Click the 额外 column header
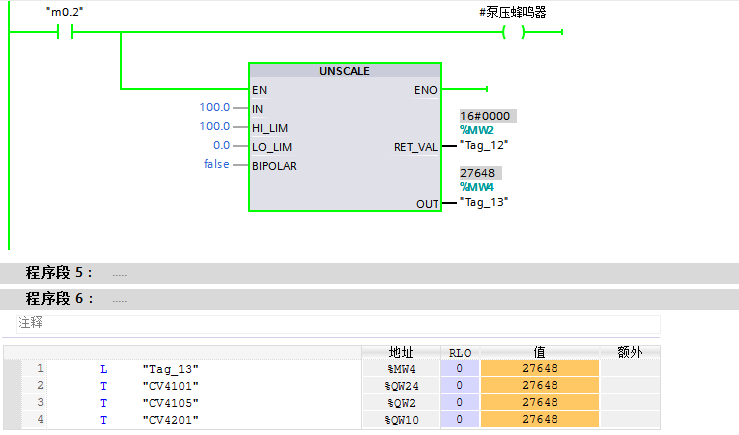 click(630, 353)
